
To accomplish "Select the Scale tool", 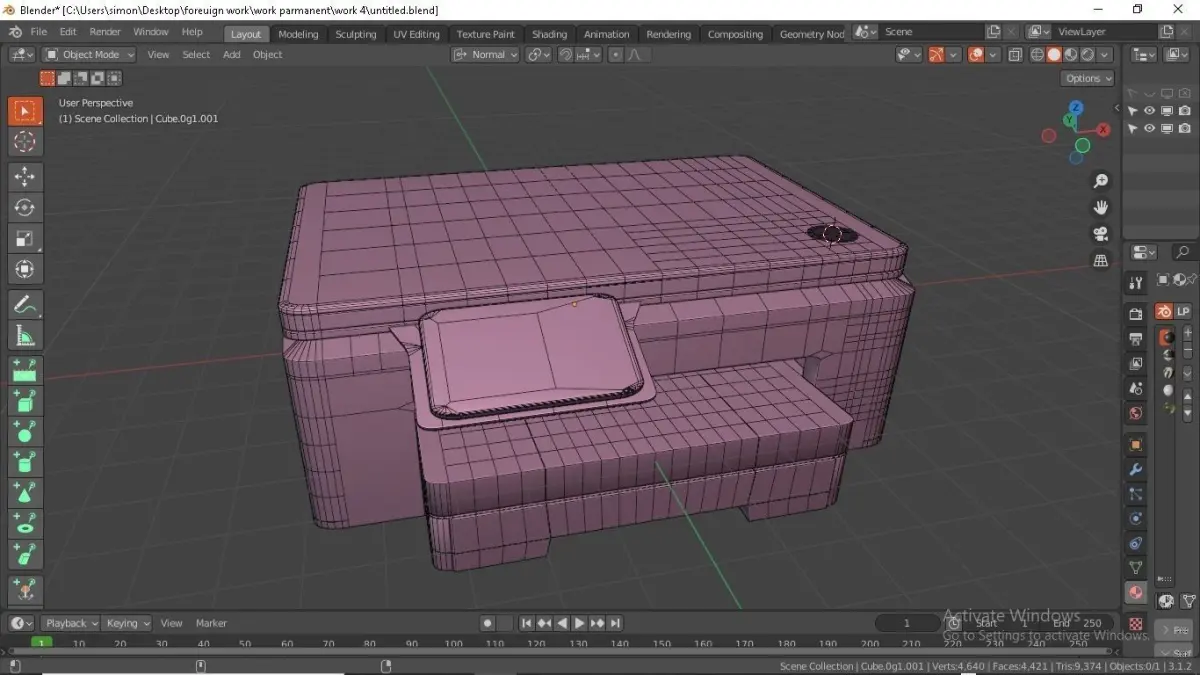I will tap(25, 238).
